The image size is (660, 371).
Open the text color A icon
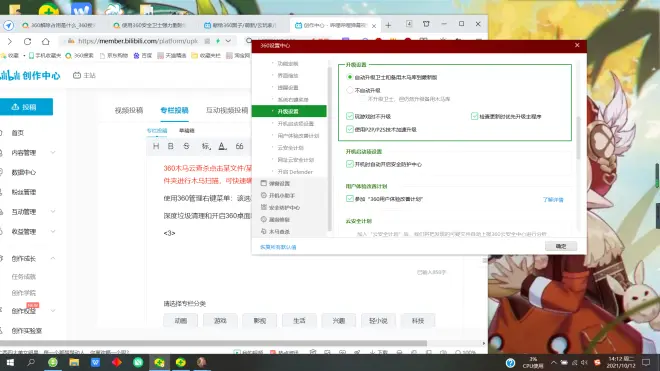[222, 146]
